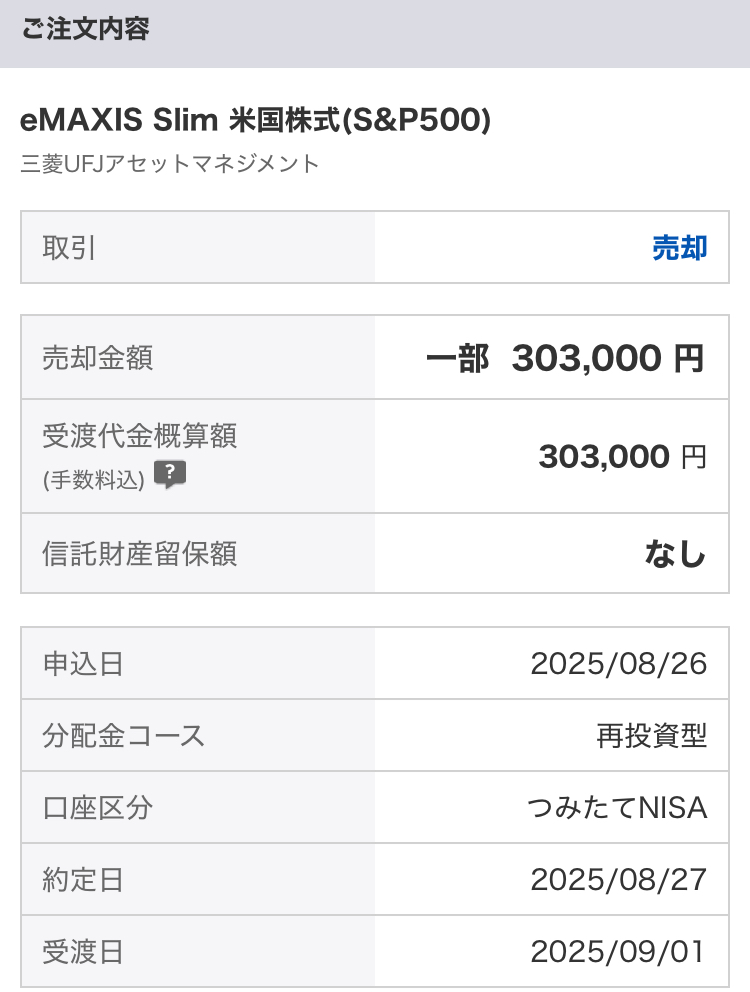Tap the fund name eMAXIS Slim 米国株式(S&P500)
750x992 pixels.
click(256, 120)
